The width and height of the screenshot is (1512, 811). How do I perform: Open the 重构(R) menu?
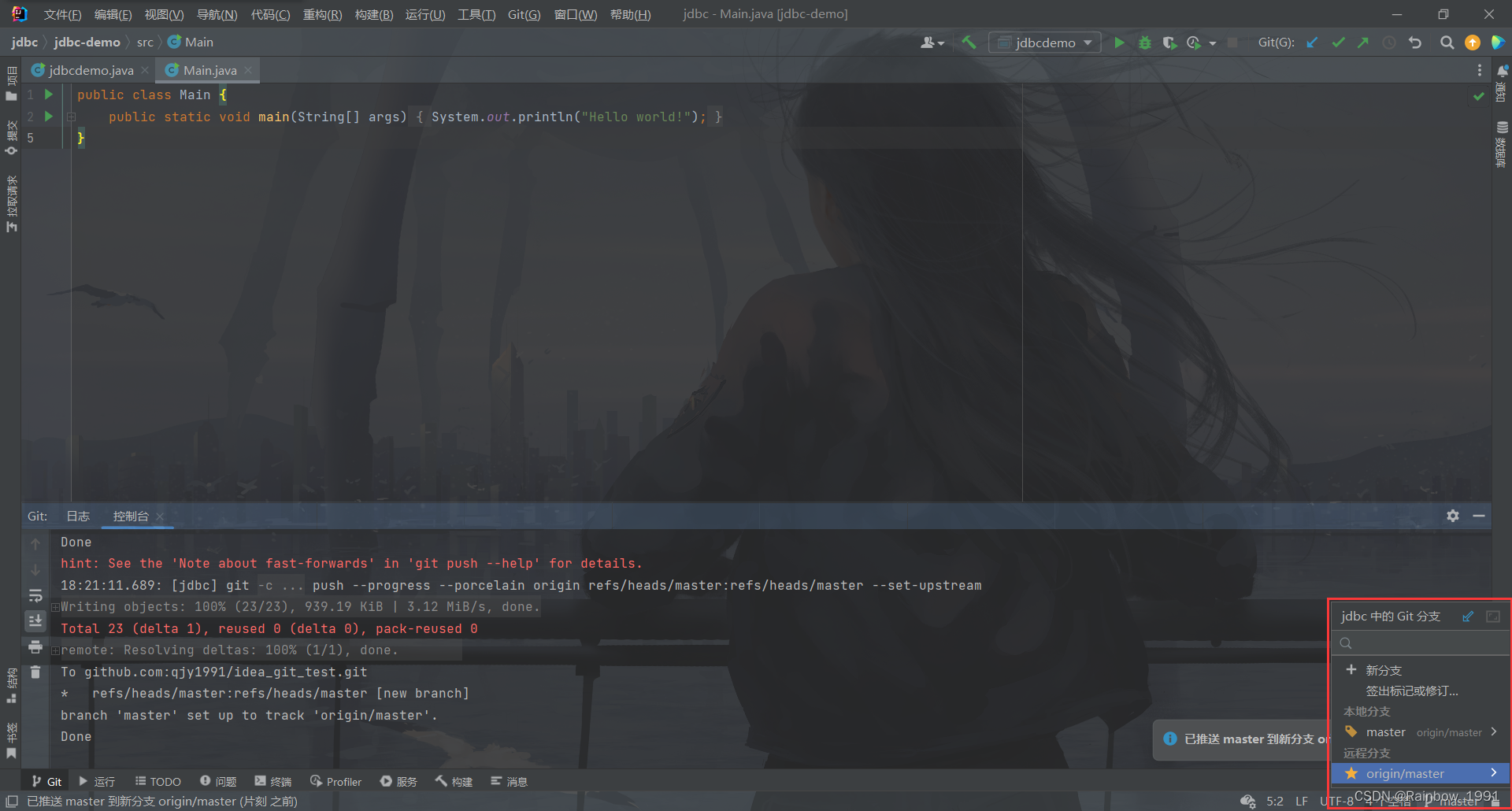[x=322, y=14]
